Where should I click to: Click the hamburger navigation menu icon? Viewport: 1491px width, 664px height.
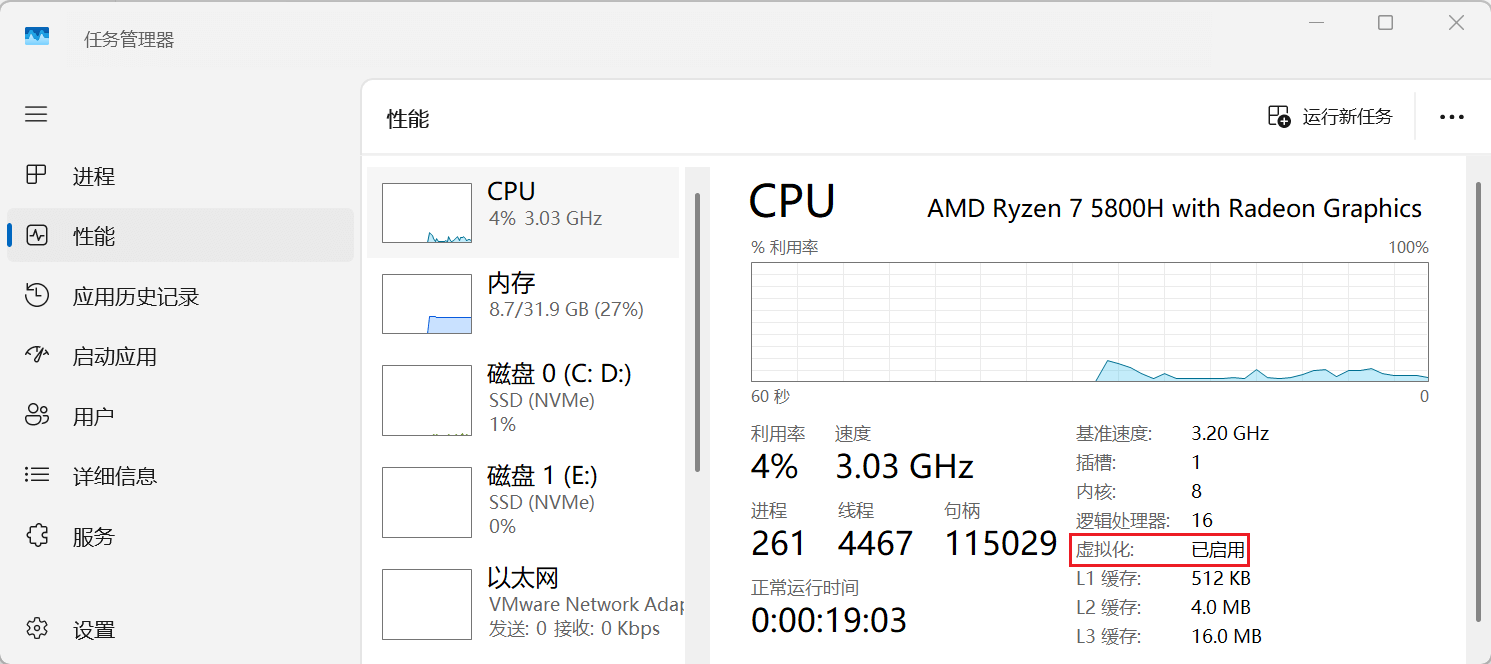pos(36,115)
